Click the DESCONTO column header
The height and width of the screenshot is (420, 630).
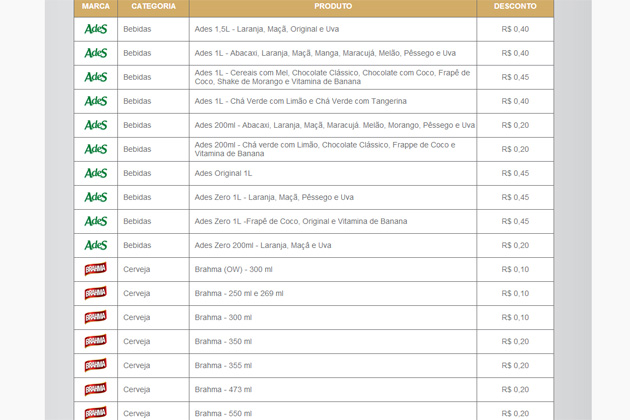[515, 6]
